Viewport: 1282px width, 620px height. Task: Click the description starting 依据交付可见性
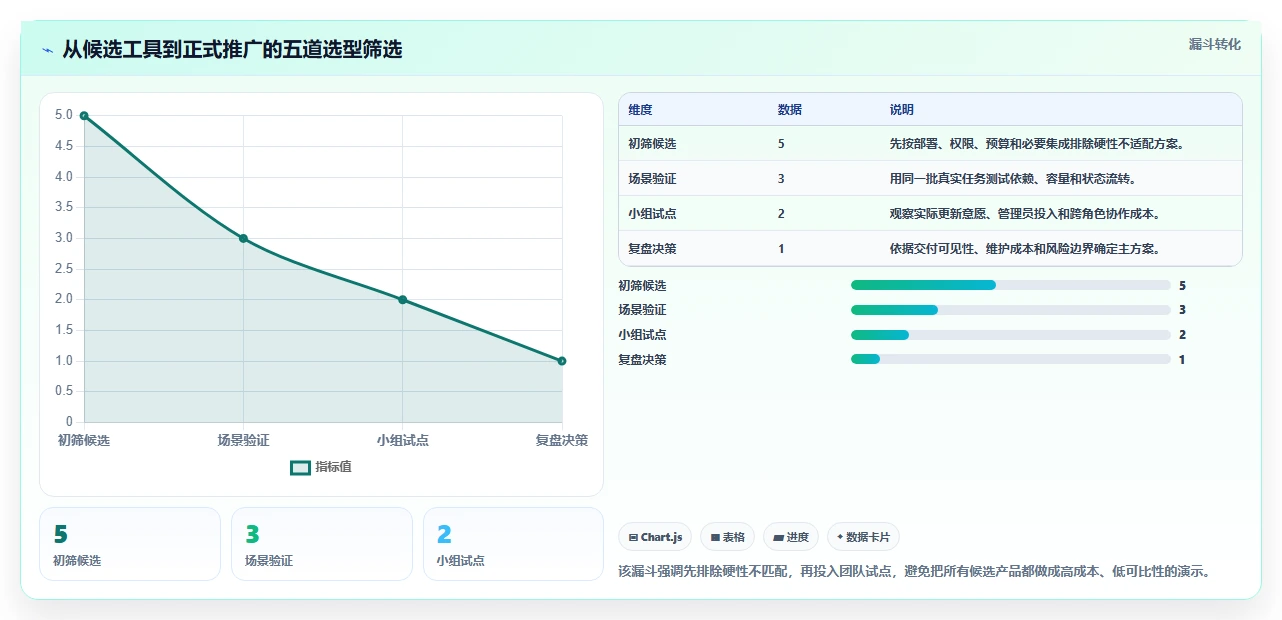(1024, 249)
